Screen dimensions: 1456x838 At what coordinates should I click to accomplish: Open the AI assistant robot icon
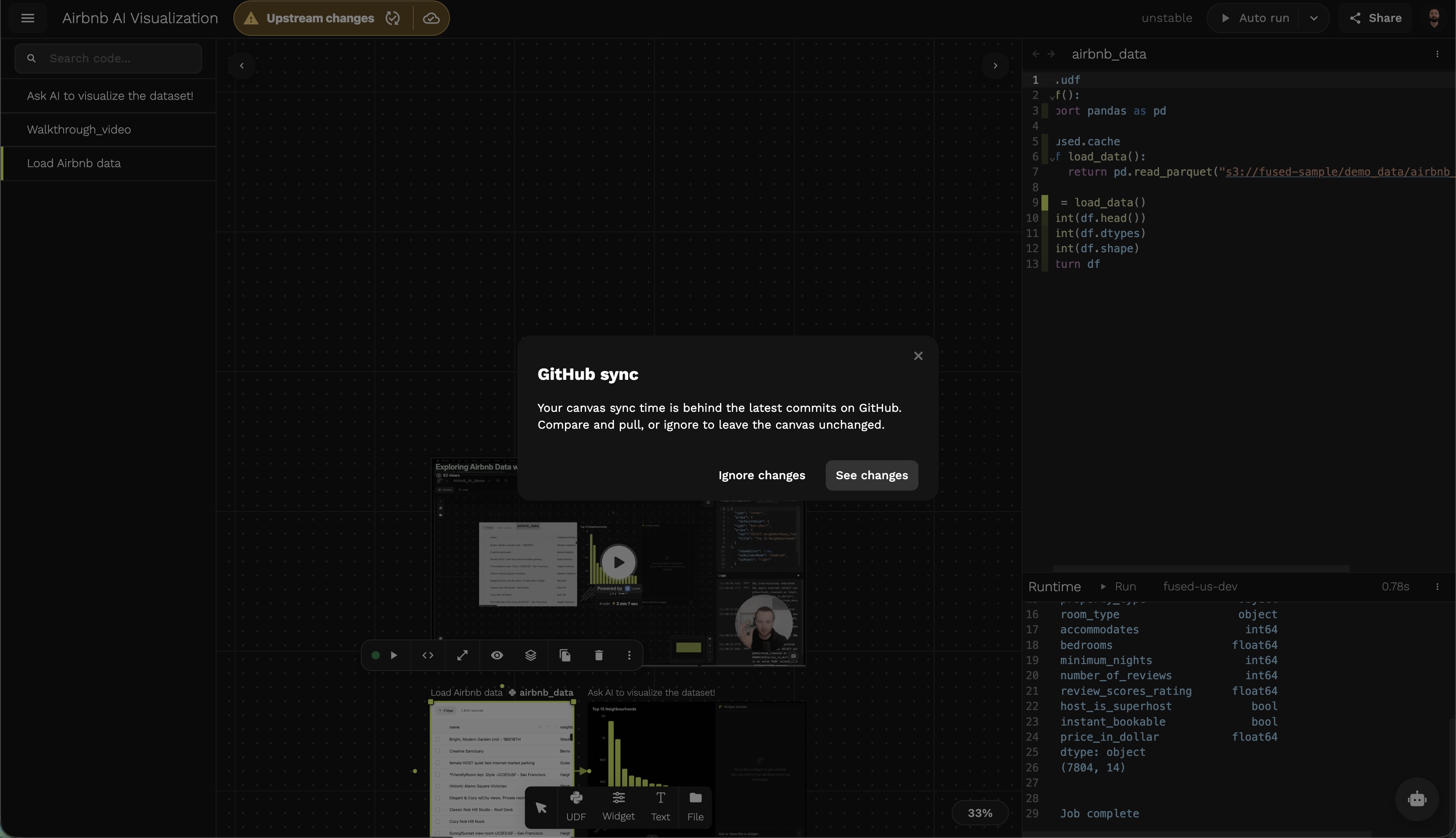click(x=1417, y=799)
